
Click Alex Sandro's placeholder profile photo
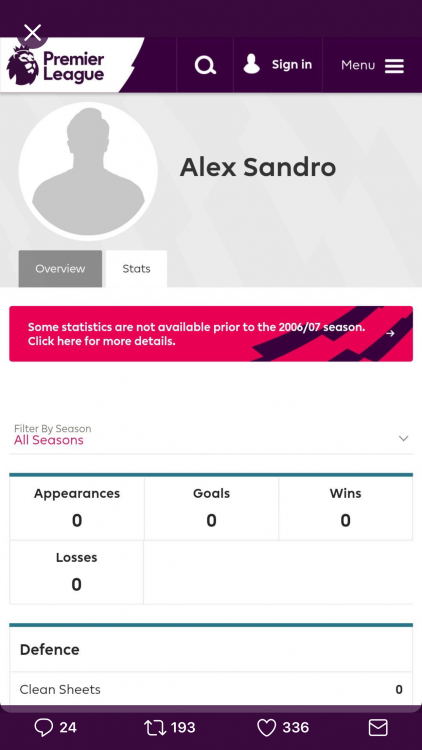88,171
